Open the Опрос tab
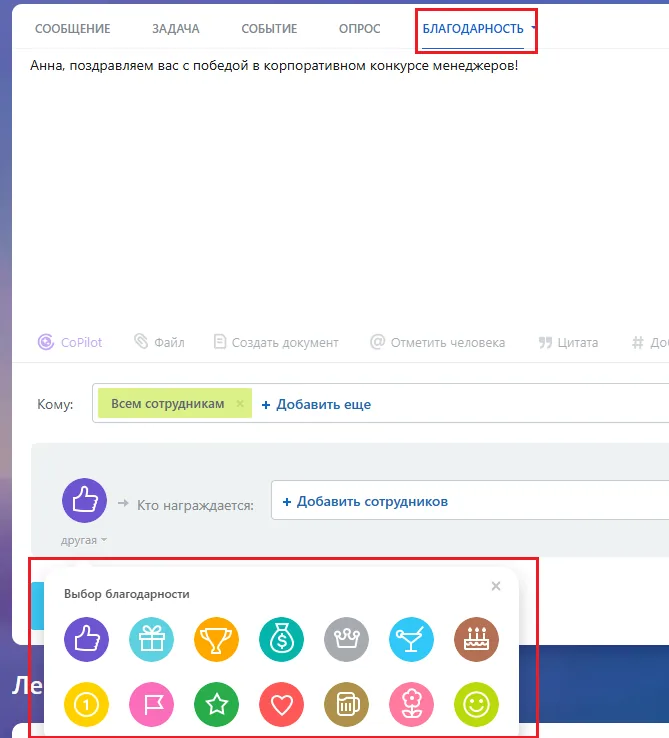This screenshot has height=738, width=669. click(x=360, y=29)
